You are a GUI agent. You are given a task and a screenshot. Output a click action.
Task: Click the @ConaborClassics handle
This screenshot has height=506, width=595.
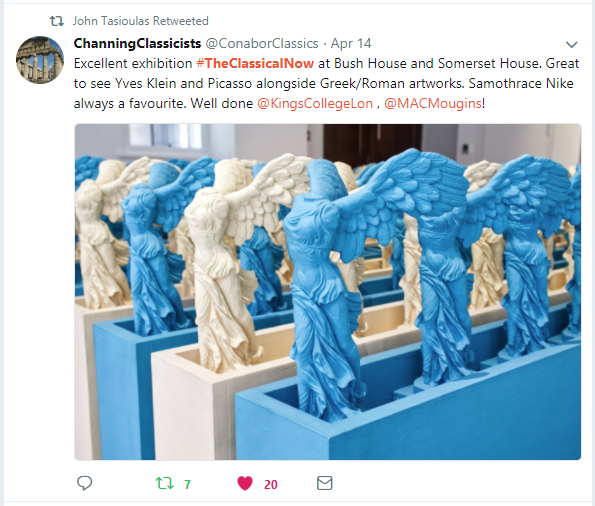tap(262, 43)
